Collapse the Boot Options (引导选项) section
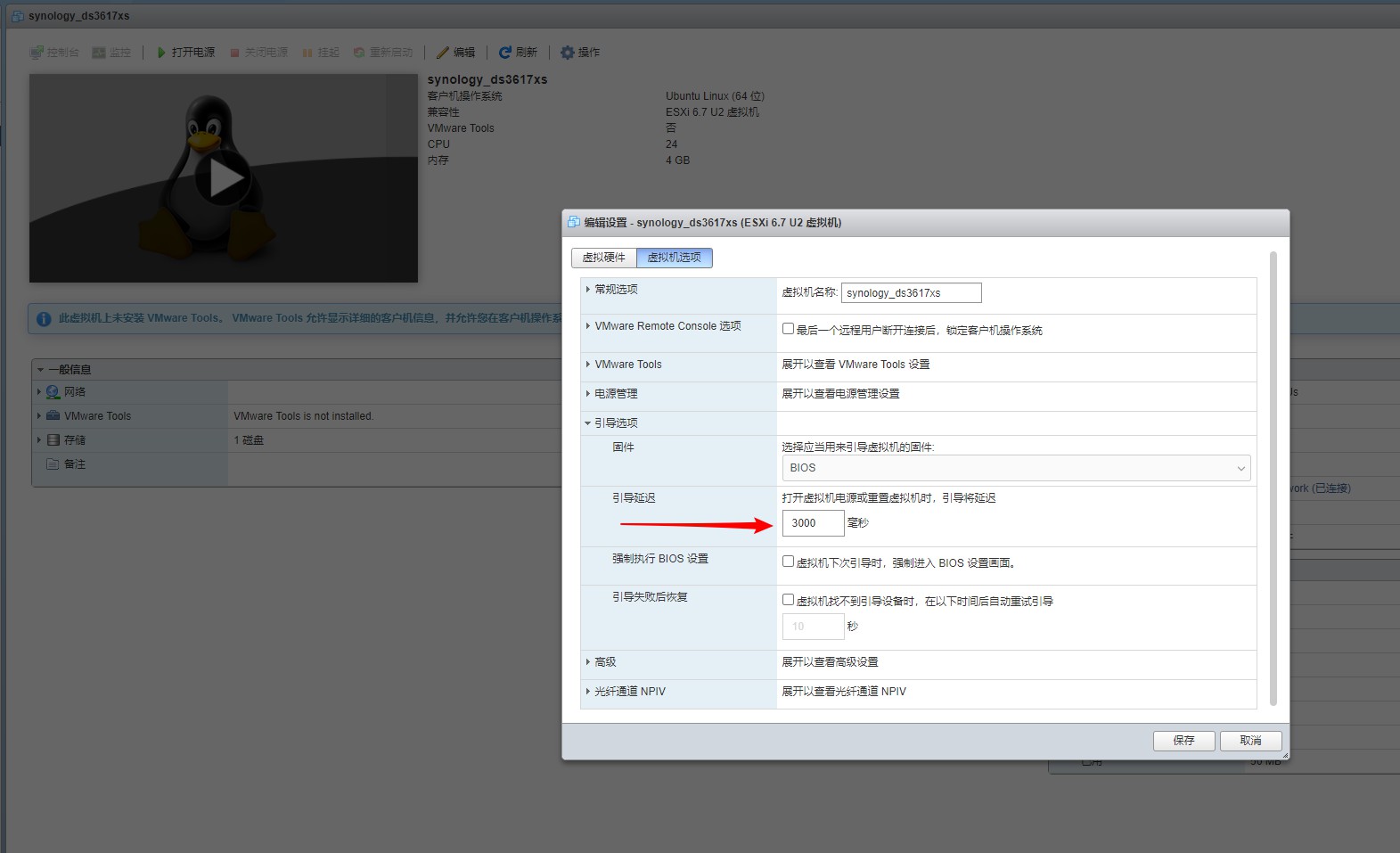Image resolution: width=1400 pixels, height=853 pixels. point(615,423)
